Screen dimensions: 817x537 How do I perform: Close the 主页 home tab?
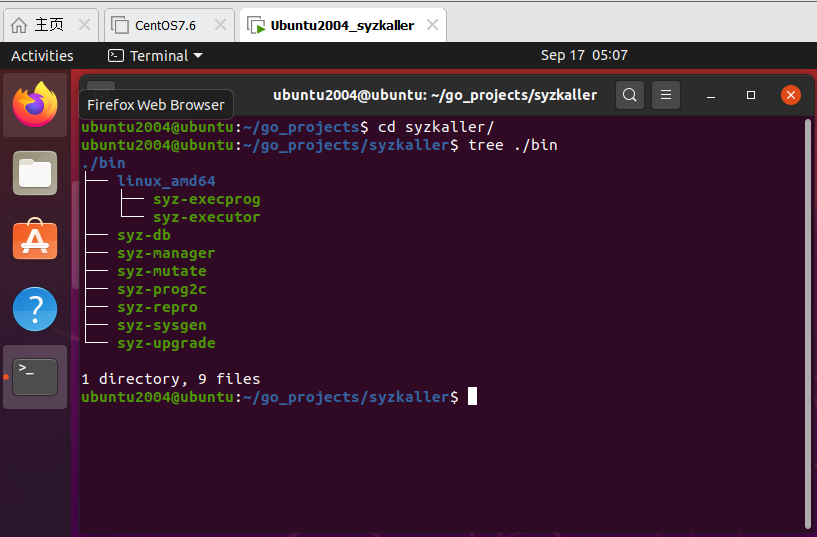84,24
